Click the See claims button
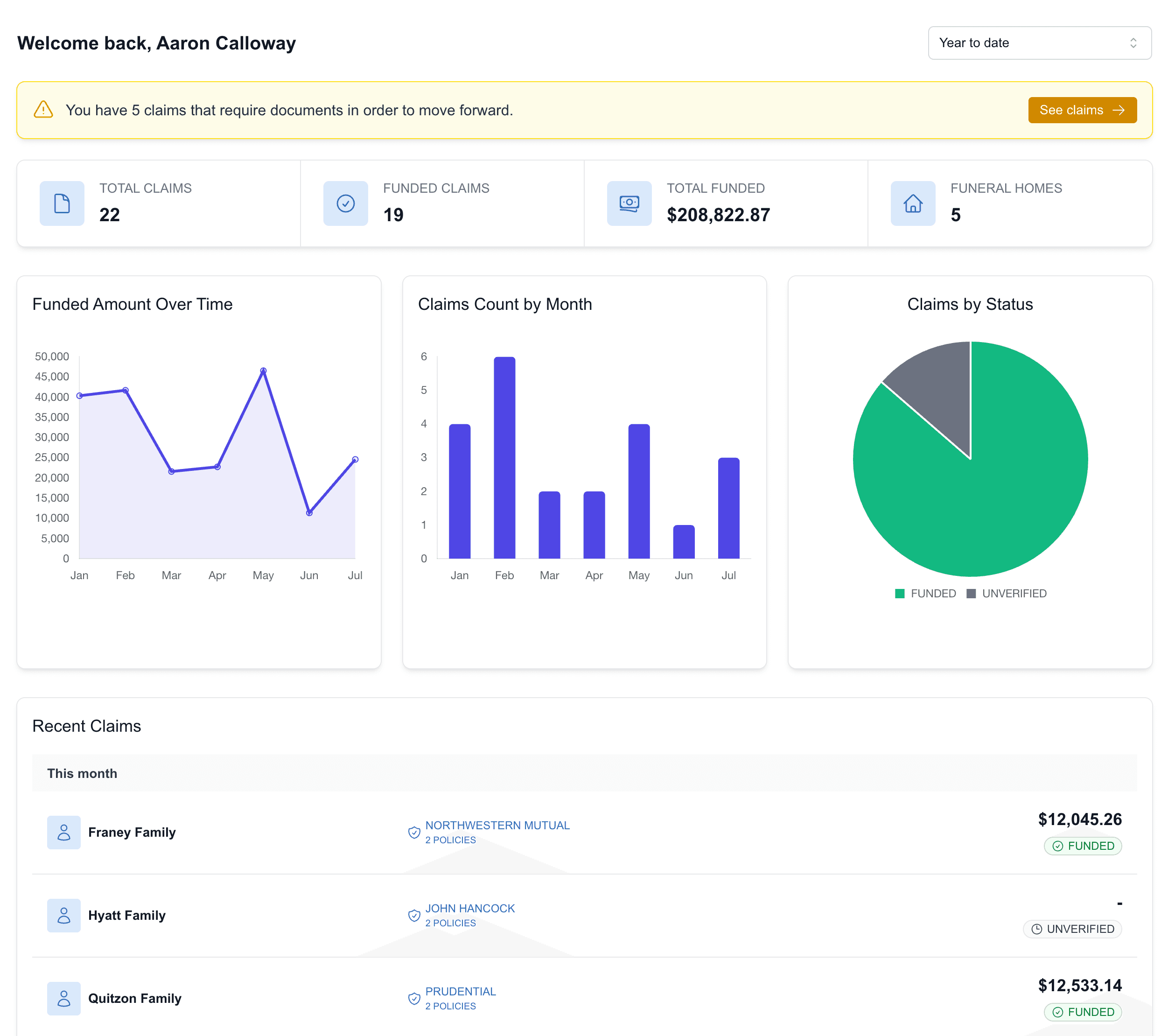The height and width of the screenshot is (1036, 1175). click(1082, 110)
